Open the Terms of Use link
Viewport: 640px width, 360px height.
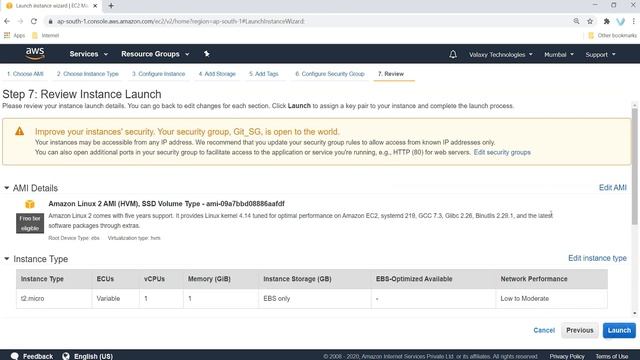(611, 356)
